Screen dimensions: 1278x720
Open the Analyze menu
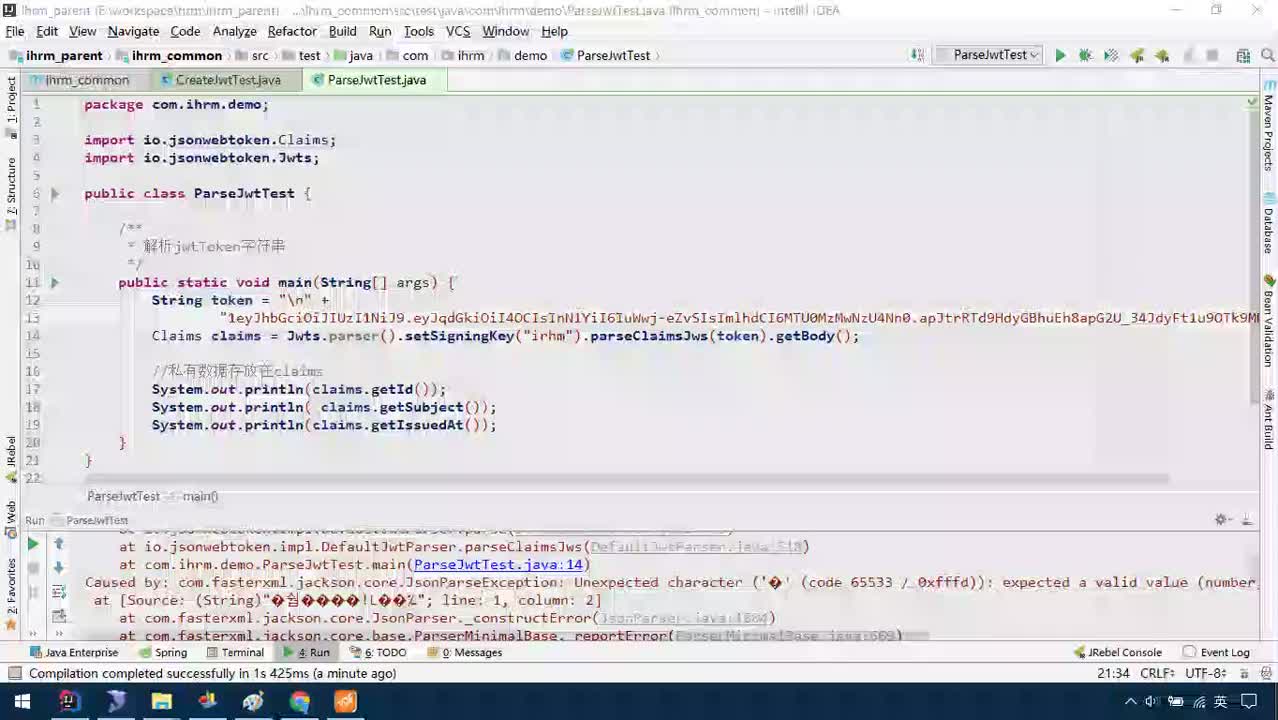coord(235,31)
